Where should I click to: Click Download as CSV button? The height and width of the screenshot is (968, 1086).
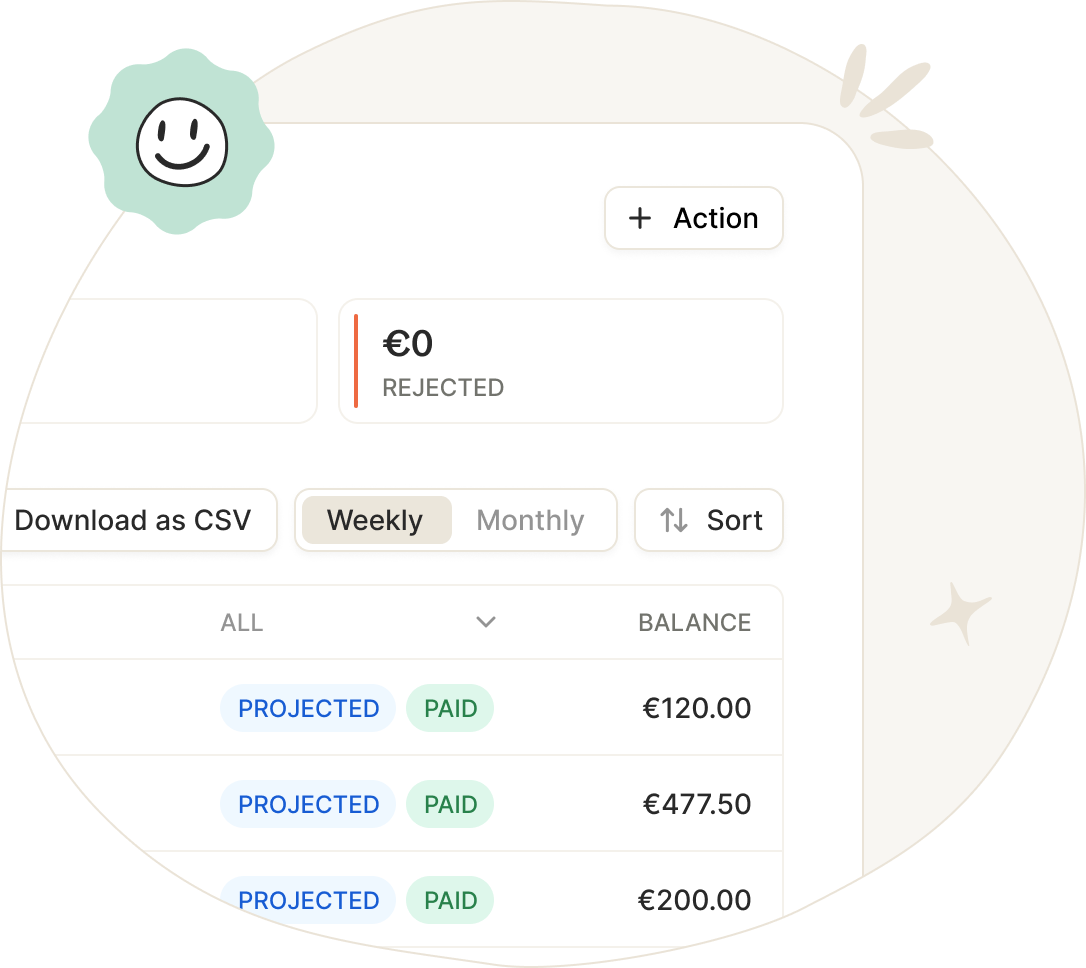[139, 520]
